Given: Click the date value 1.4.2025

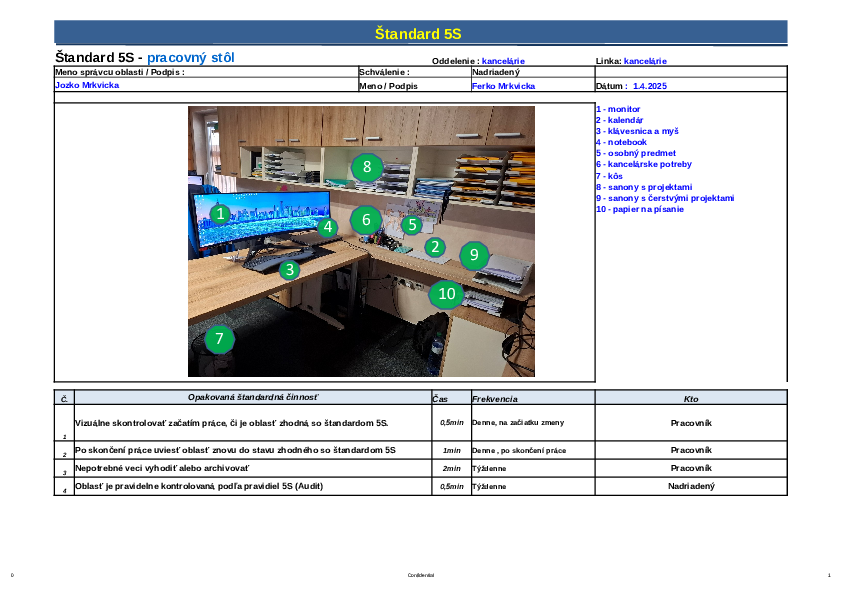Looking at the screenshot, I should [x=650, y=86].
